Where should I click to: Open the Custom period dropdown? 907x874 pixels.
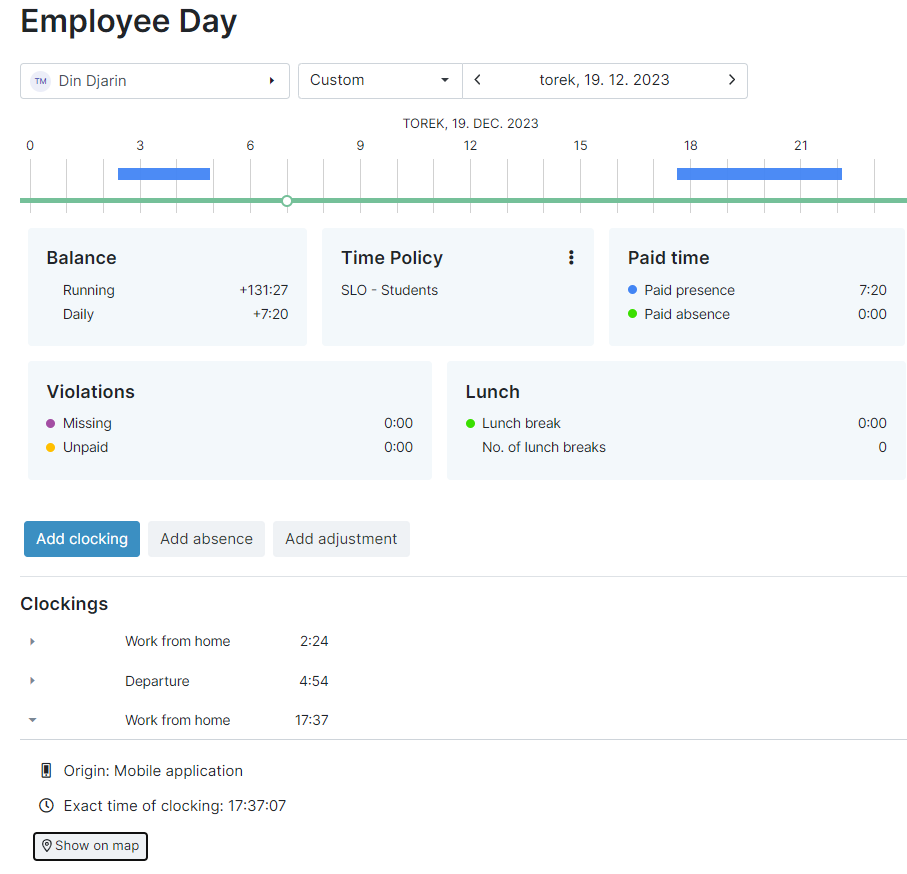coord(380,81)
